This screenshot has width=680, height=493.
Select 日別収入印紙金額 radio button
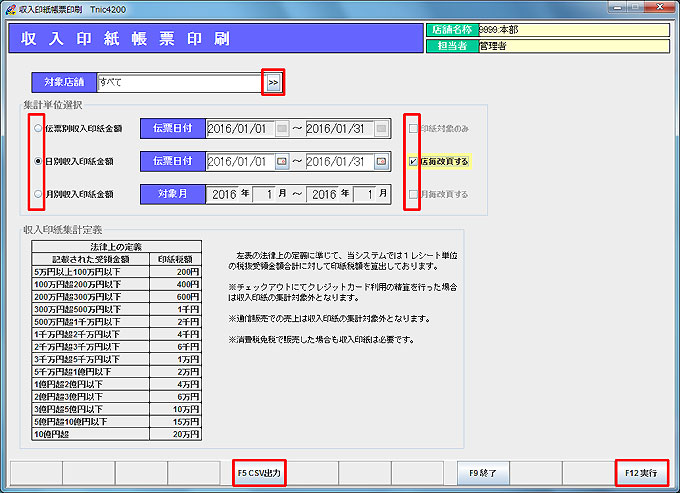(38, 161)
